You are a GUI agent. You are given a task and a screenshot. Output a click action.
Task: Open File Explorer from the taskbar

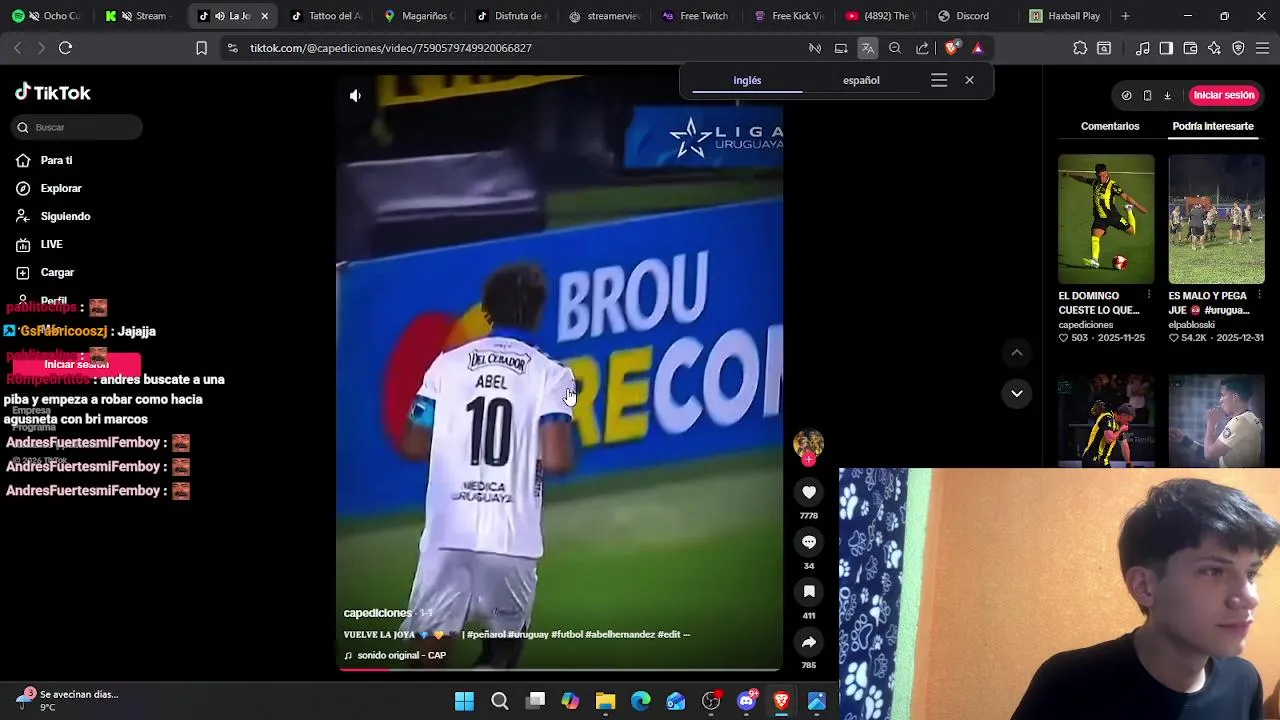click(x=605, y=701)
